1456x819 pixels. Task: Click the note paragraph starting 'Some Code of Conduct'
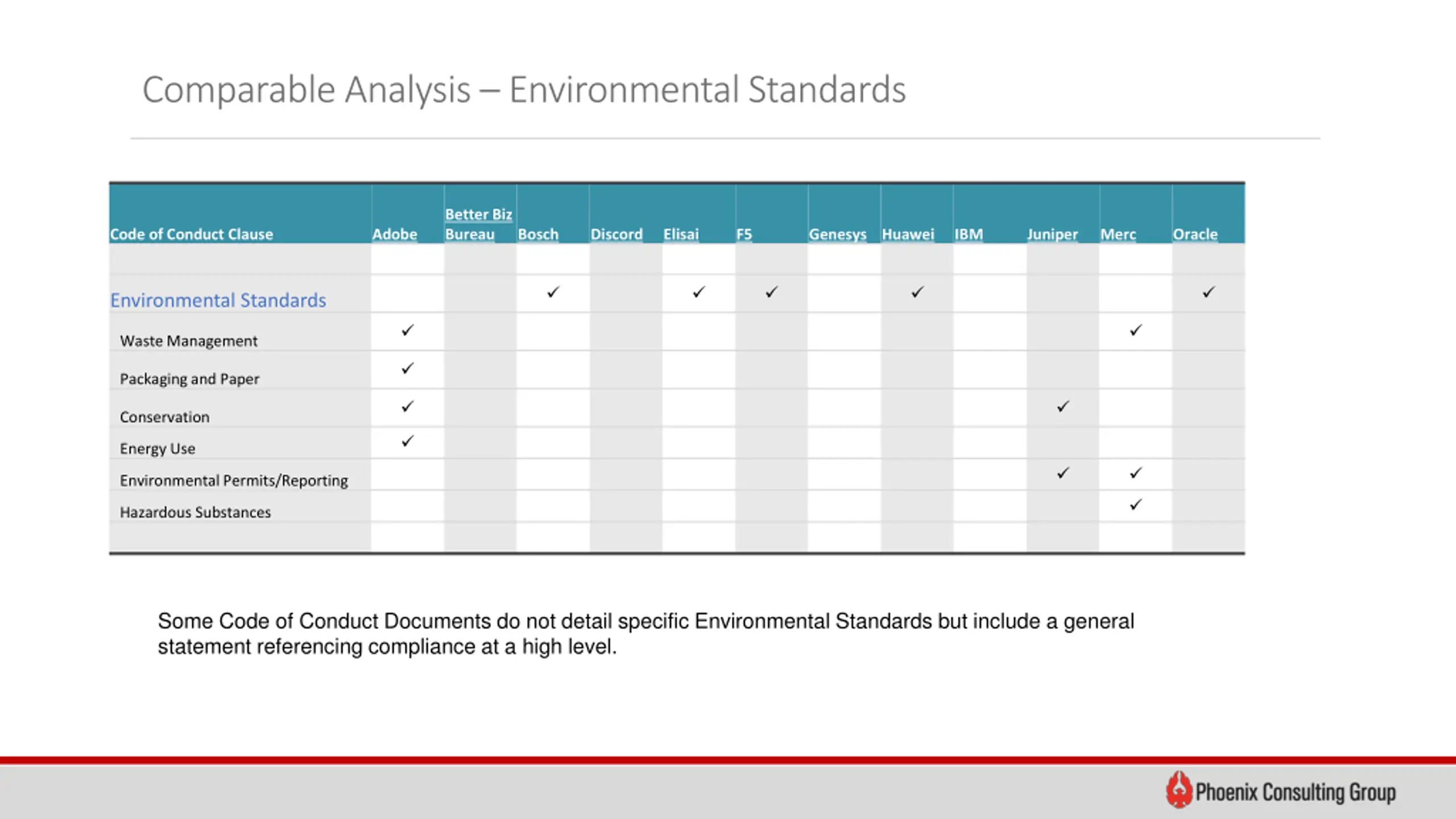646,634
